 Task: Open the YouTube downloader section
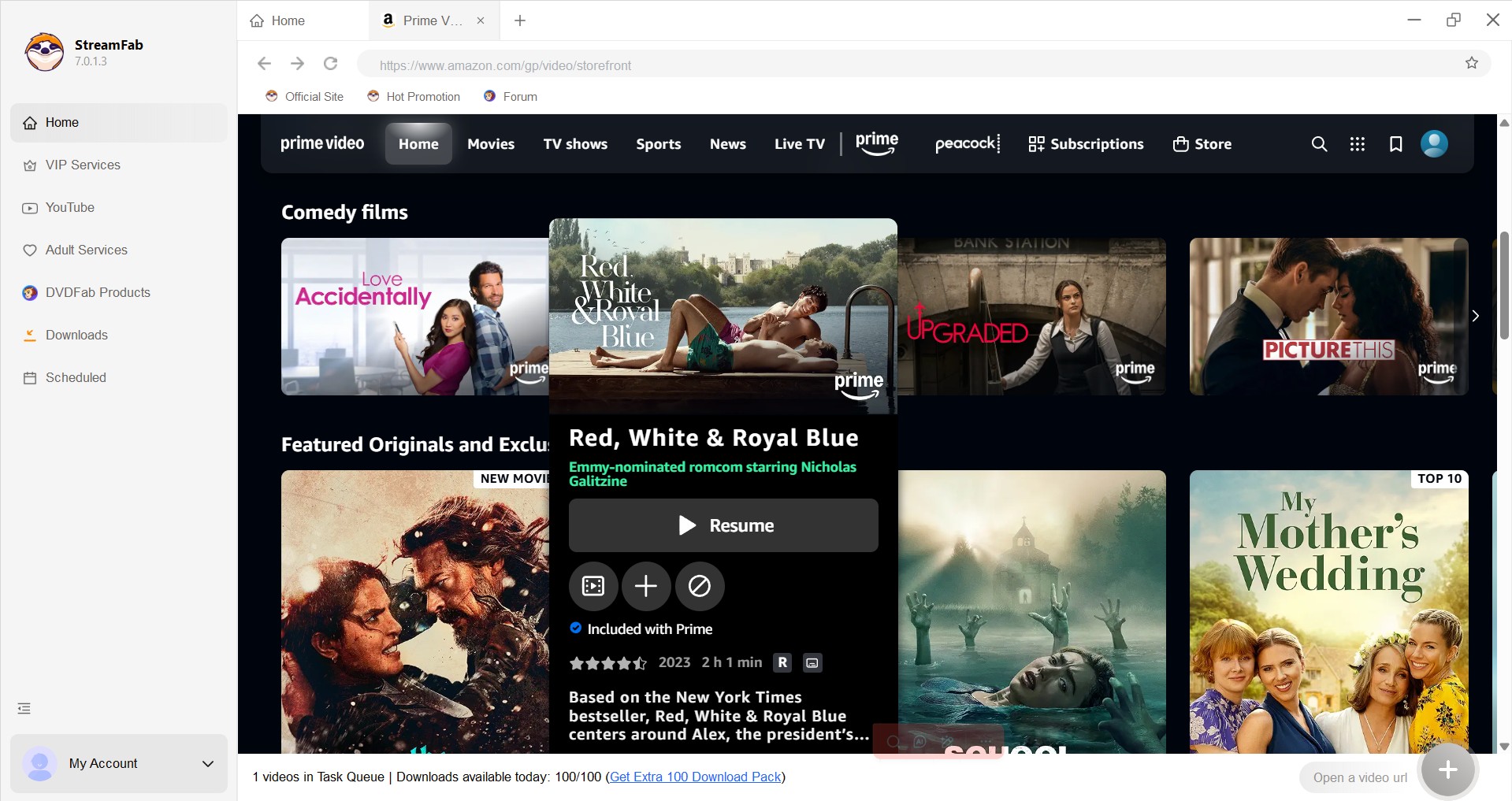pos(69,207)
